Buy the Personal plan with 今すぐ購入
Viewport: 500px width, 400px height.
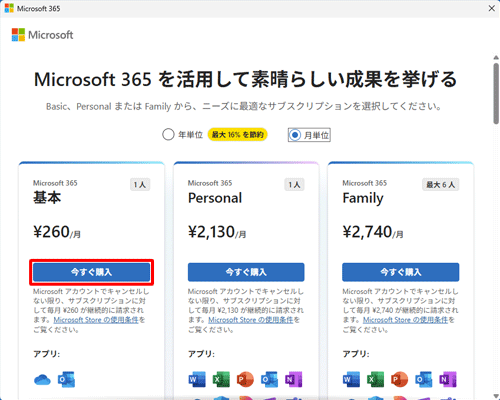[x=246, y=272]
